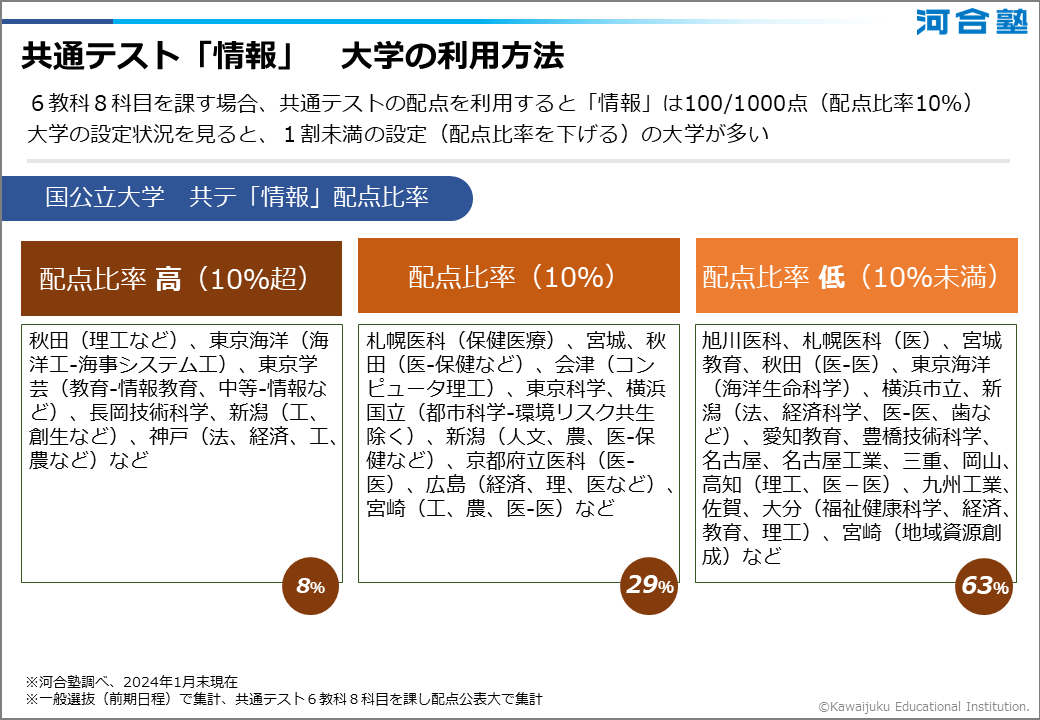The image size is (1040, 720).
Task: Click the footnote ※河合塾調べ、2024年1月末現在
Action: click(x=131, y=682)
